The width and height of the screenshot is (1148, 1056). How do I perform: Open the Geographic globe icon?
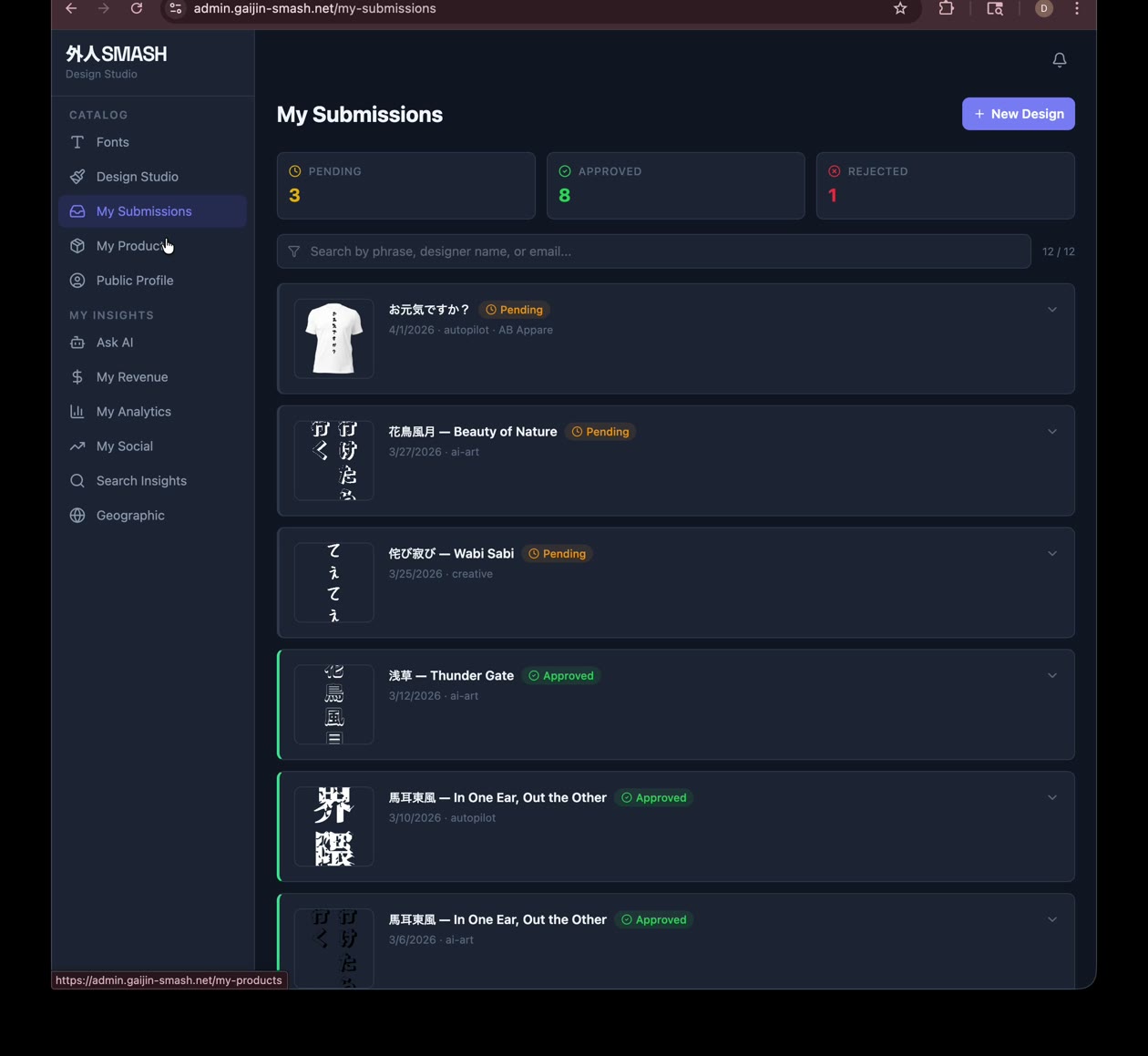point(77,515)
